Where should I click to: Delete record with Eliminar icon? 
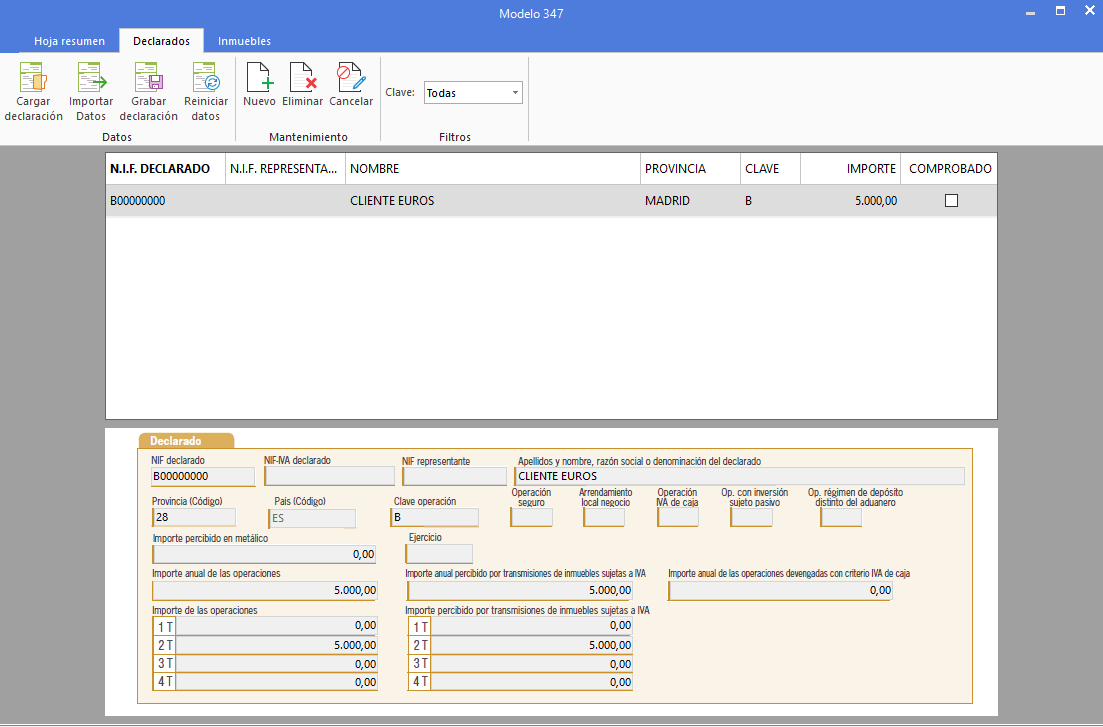tap(302, 77)
